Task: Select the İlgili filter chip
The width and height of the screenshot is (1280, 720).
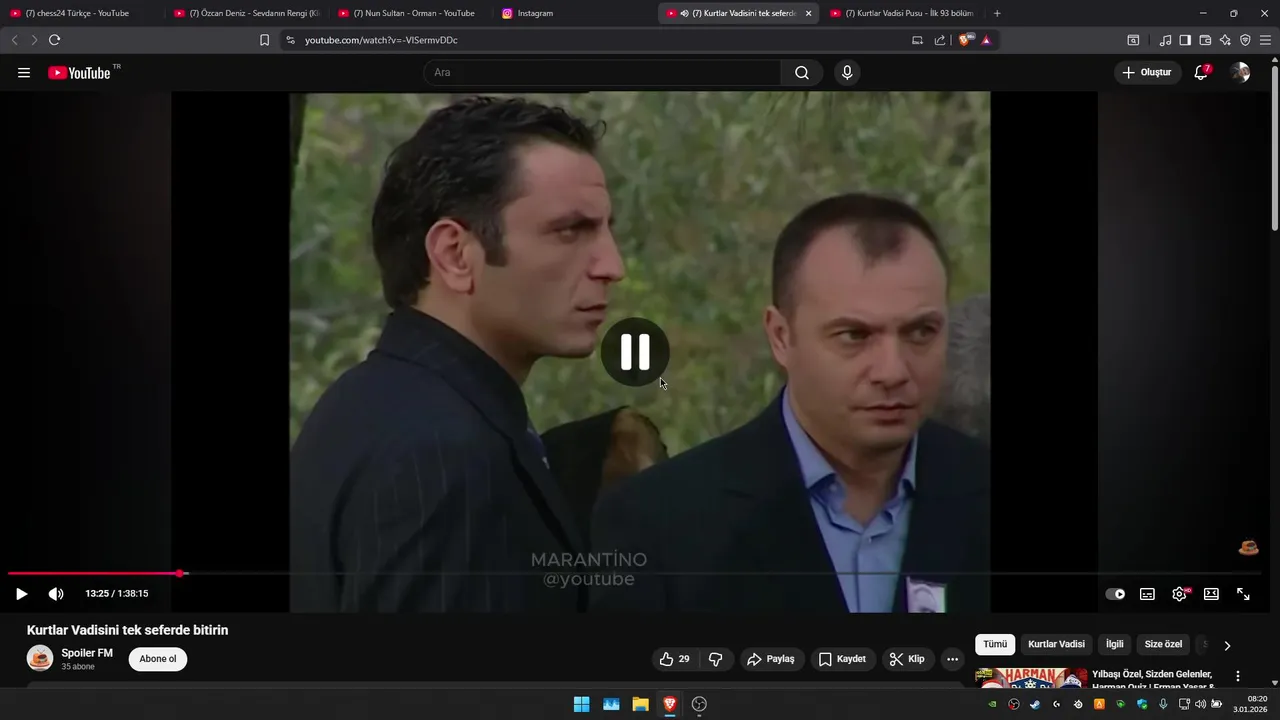Action: tap(1114, 645)
